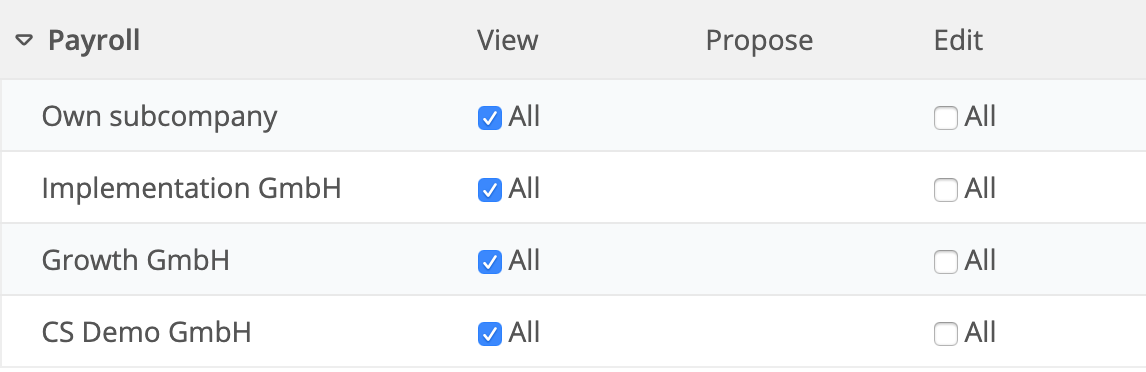Select the View column header
The width and height of the screenshot is (1146, 372).
click(x=508, y=40)
